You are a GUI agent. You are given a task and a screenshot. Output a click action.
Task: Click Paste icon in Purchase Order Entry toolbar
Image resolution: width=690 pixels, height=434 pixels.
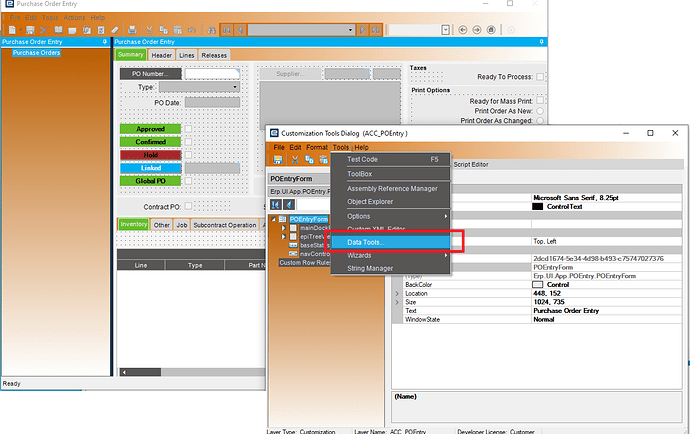[x=177, y=30]
